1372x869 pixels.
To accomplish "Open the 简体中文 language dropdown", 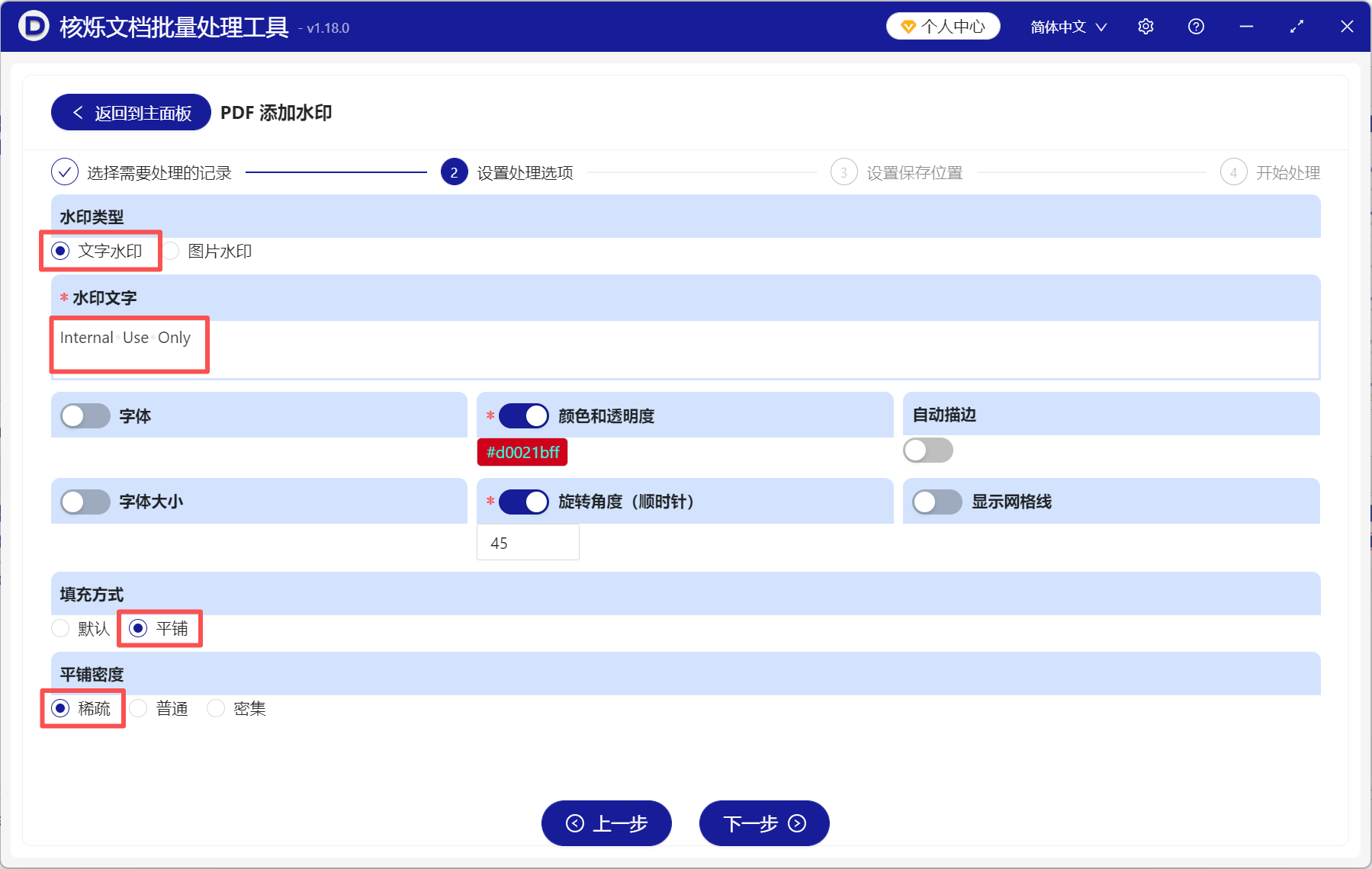I will (x=1067, y=26).
